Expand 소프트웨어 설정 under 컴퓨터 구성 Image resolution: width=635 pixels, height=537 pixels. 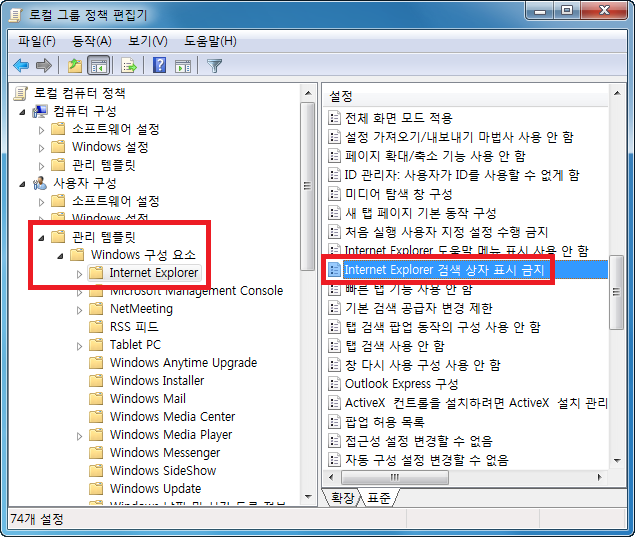pyautogui.click(x=41, y=130)
